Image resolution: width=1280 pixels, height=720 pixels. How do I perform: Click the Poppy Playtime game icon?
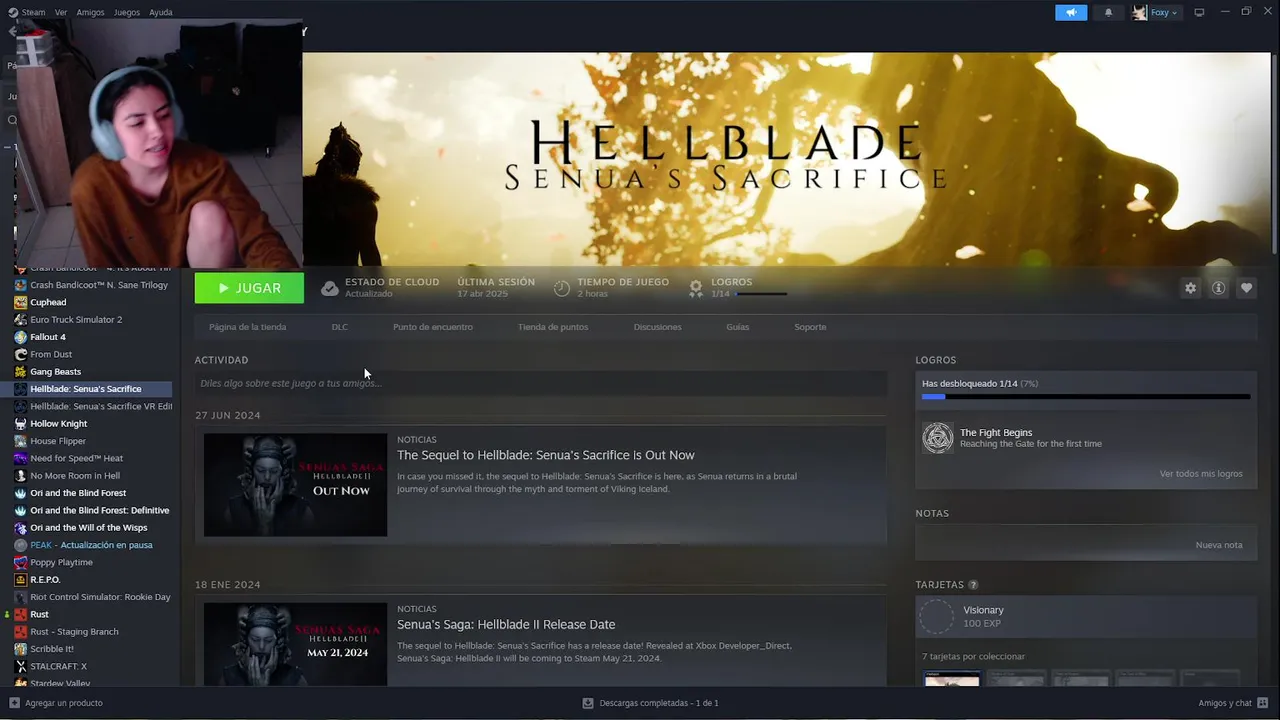click(21, 562)
